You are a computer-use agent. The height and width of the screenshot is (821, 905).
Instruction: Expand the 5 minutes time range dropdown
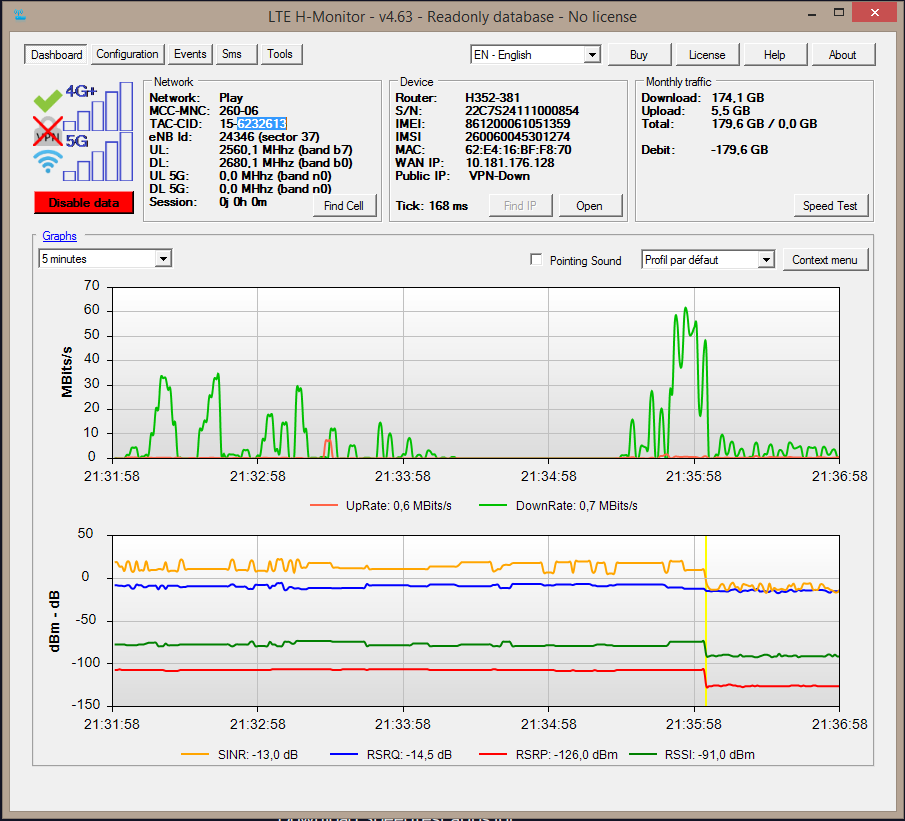pos(105,259)
